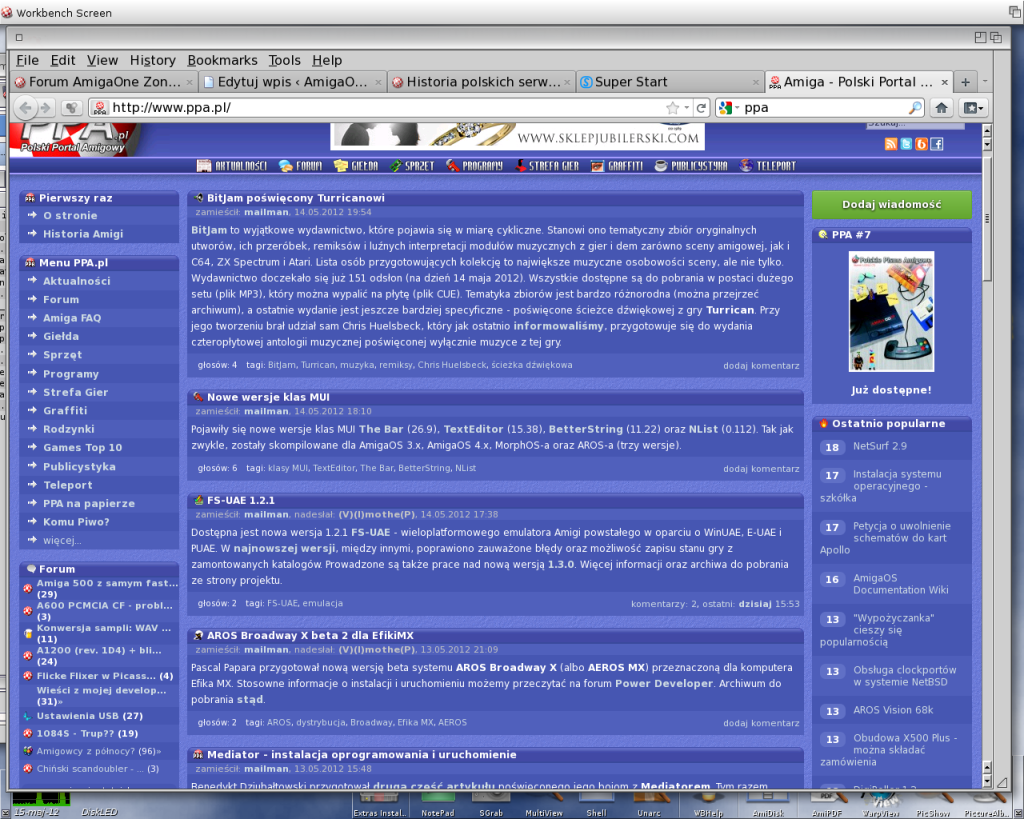The image size is (1024, 819).
Task: Open AROS Vision 68k popular item
Action: click(x=893, y=710)
